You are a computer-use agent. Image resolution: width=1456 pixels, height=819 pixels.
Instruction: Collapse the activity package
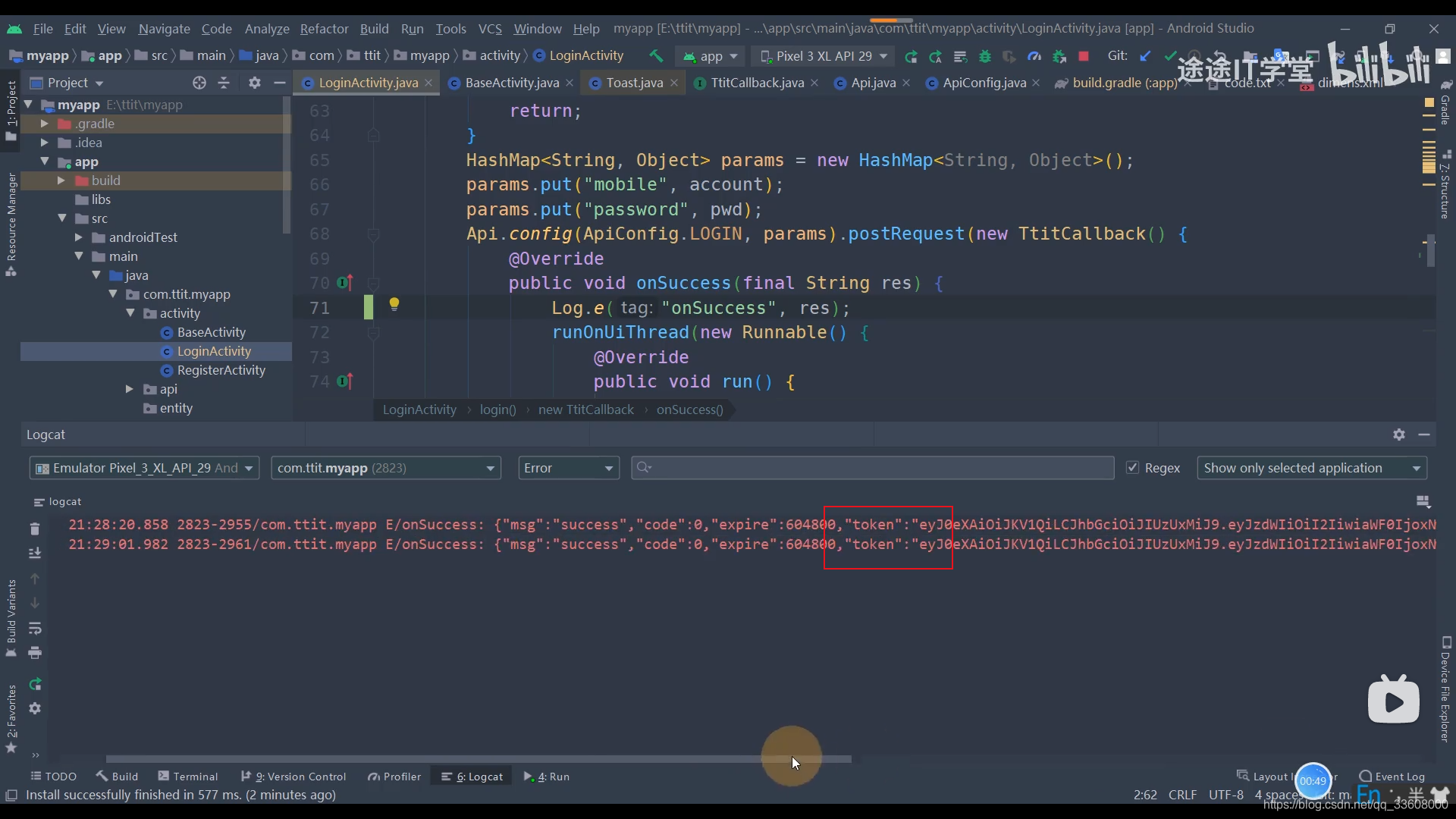pyautogui.click(x=130, y=313)
